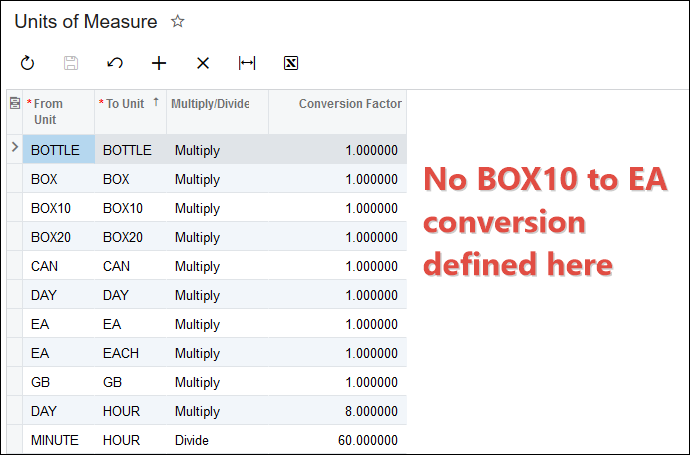Select the BOX10 From Unit cell
The image size is (690, 455).
click(58, 208)
